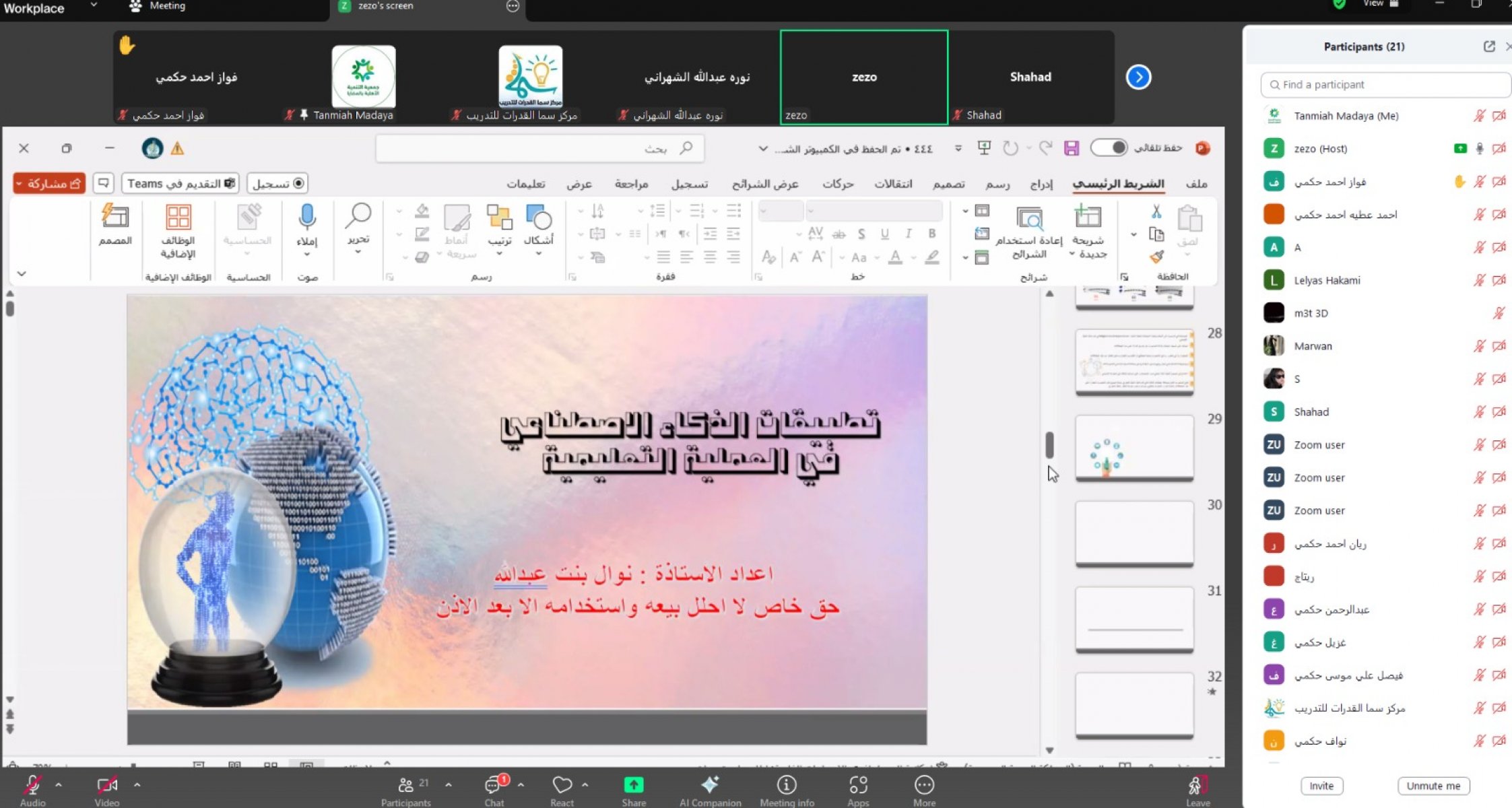Open the React emoji menu
This screenshot has width=1512, height=808.
click(x=562, y=785)
